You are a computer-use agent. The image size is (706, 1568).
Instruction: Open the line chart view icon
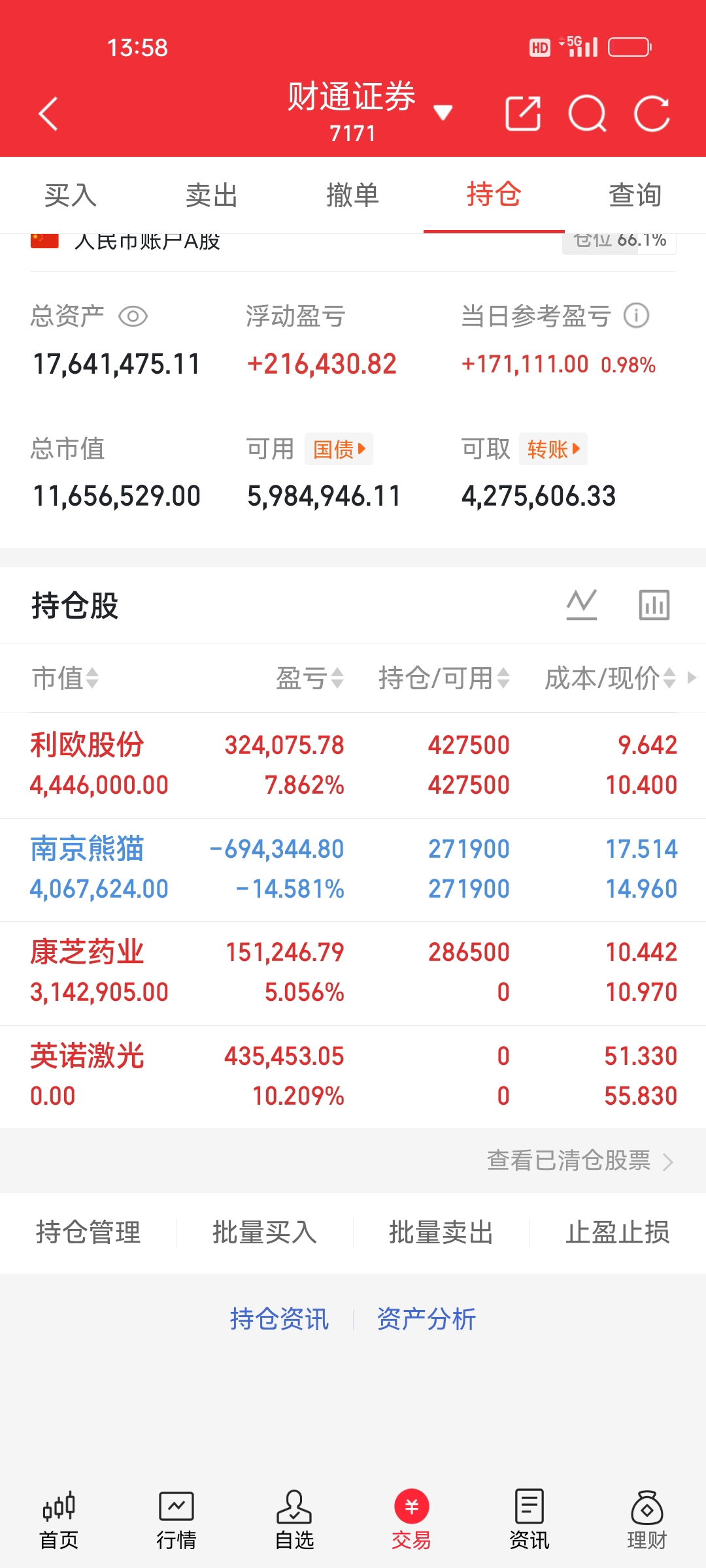(581, 604)
